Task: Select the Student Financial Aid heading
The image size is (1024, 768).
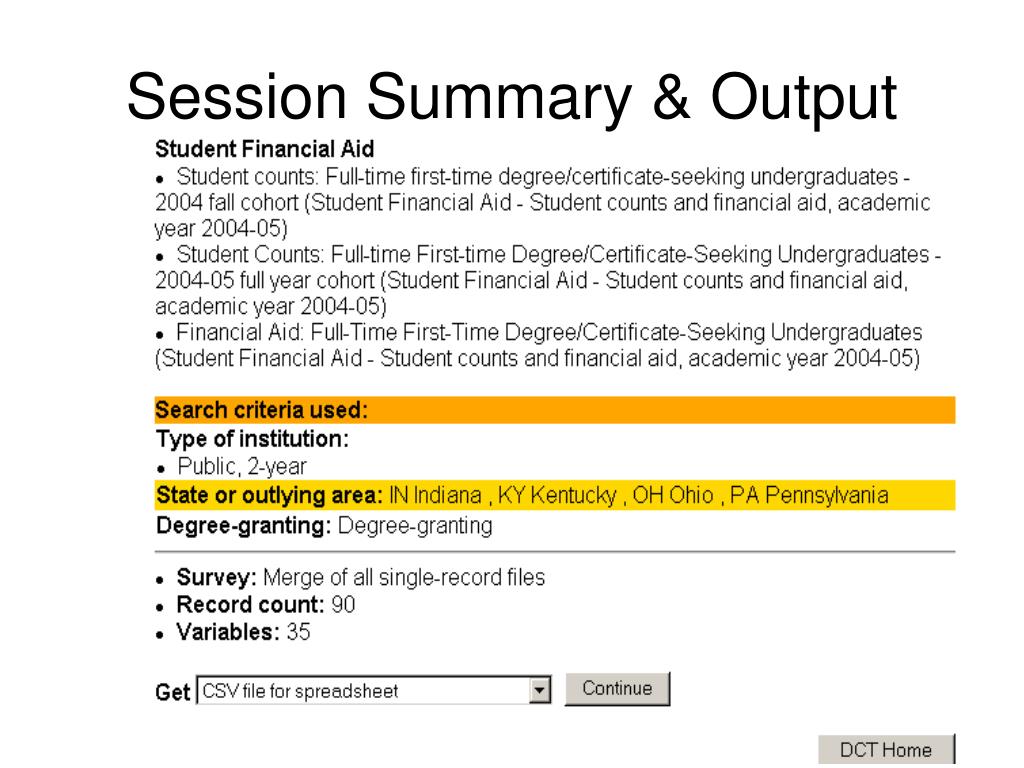Action: (x=264, y=150)
